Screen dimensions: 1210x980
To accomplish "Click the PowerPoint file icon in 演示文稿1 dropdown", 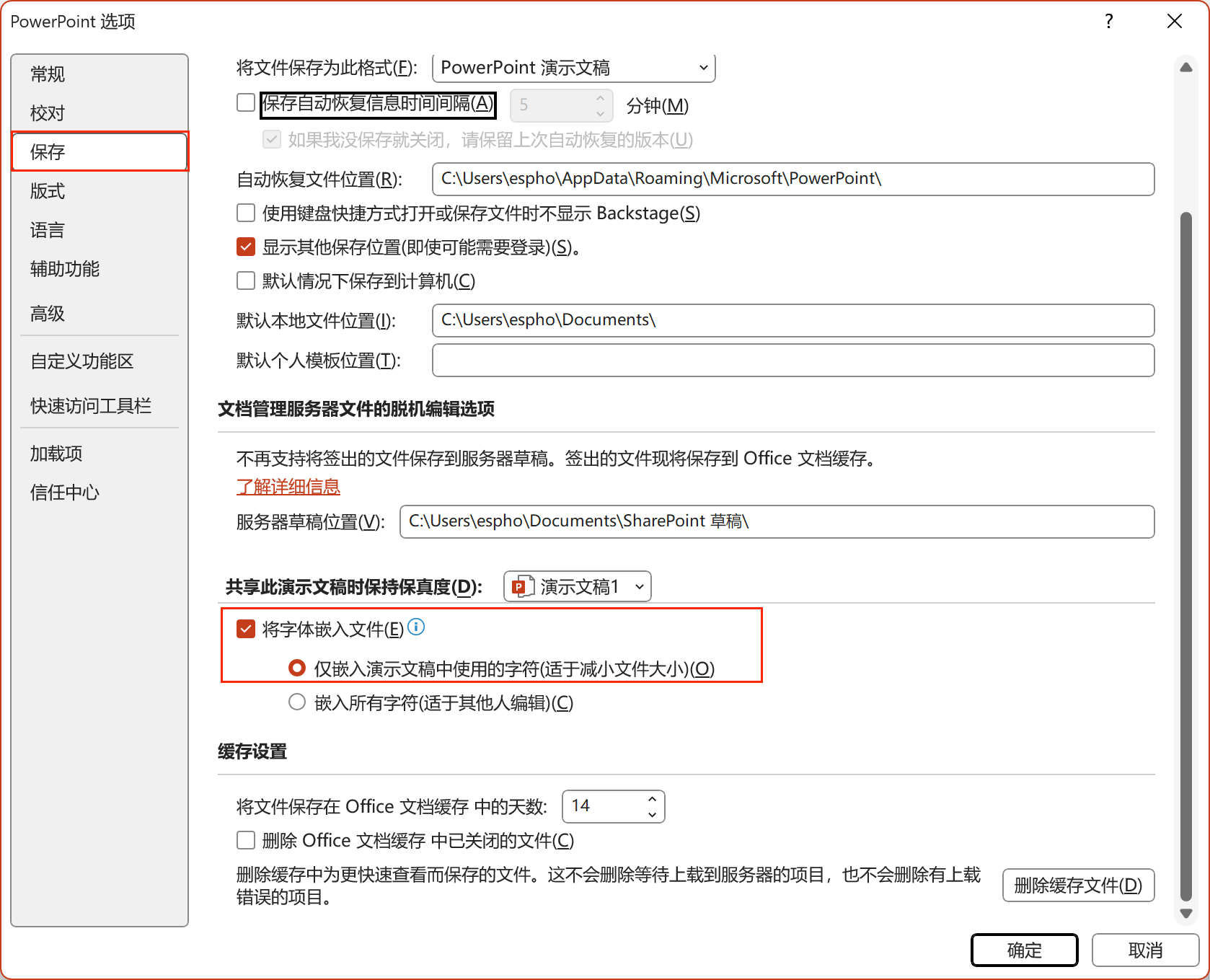I will click(523, 586).
